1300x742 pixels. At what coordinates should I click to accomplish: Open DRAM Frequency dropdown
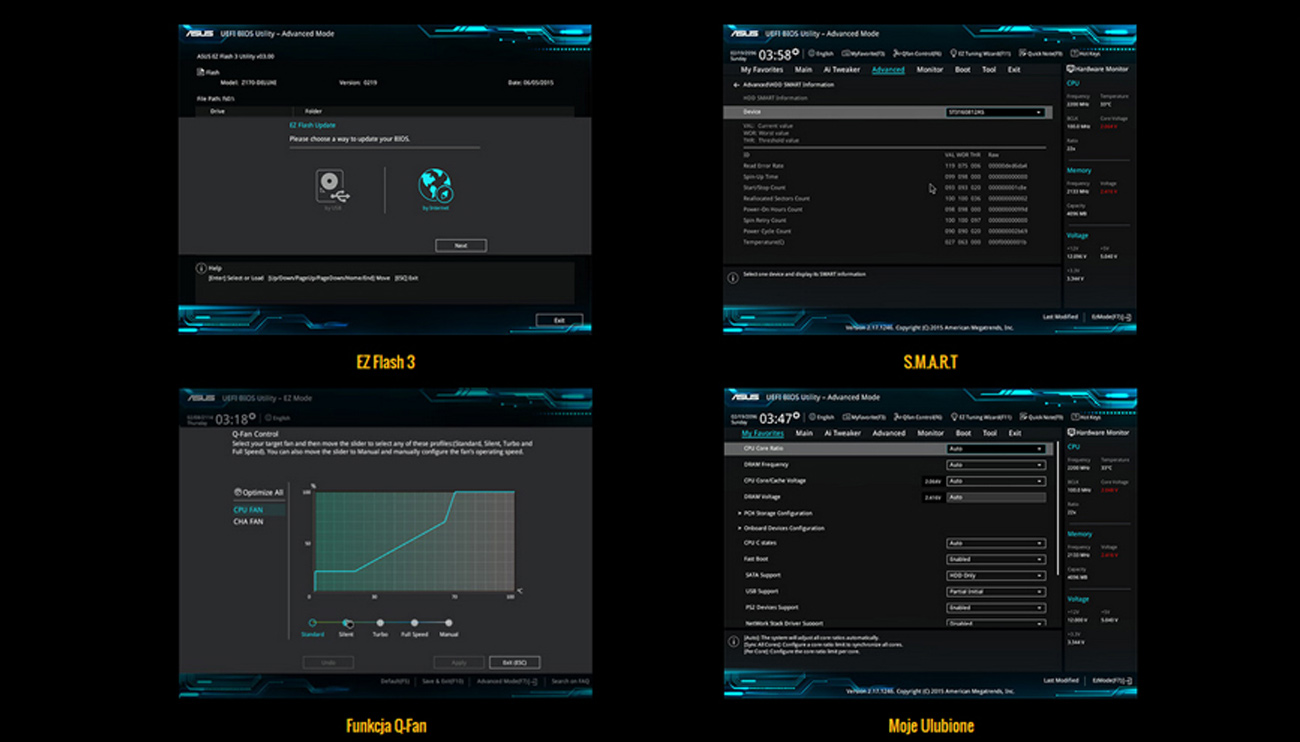point(995,465)
